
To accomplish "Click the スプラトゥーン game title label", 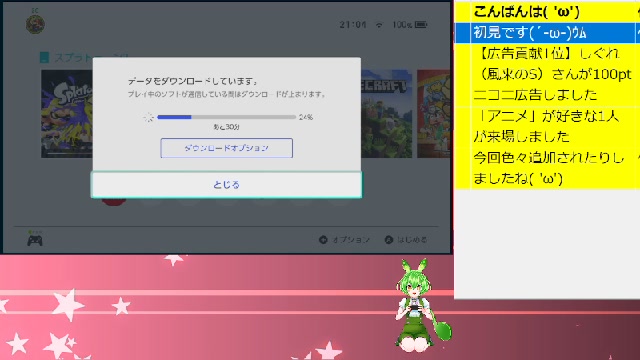I will (x=92, y=58).
